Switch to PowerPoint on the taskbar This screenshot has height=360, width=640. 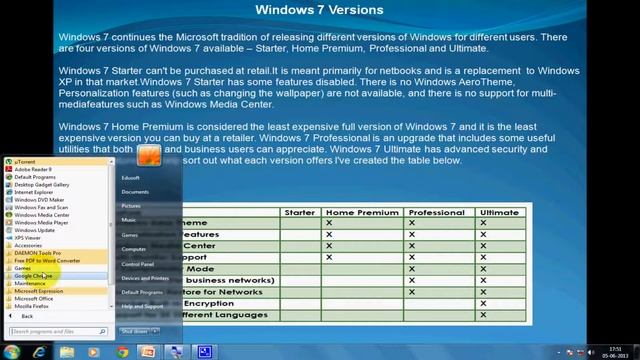tap(149, 352)
